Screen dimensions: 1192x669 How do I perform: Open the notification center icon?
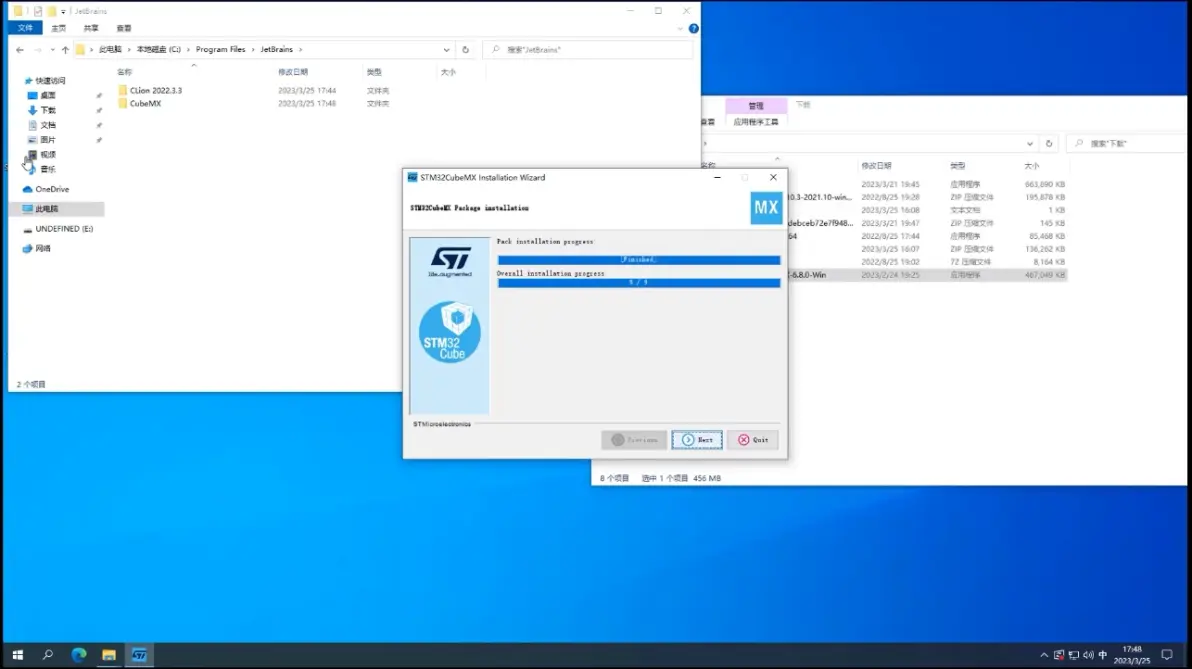click(x=1167, y=655)
